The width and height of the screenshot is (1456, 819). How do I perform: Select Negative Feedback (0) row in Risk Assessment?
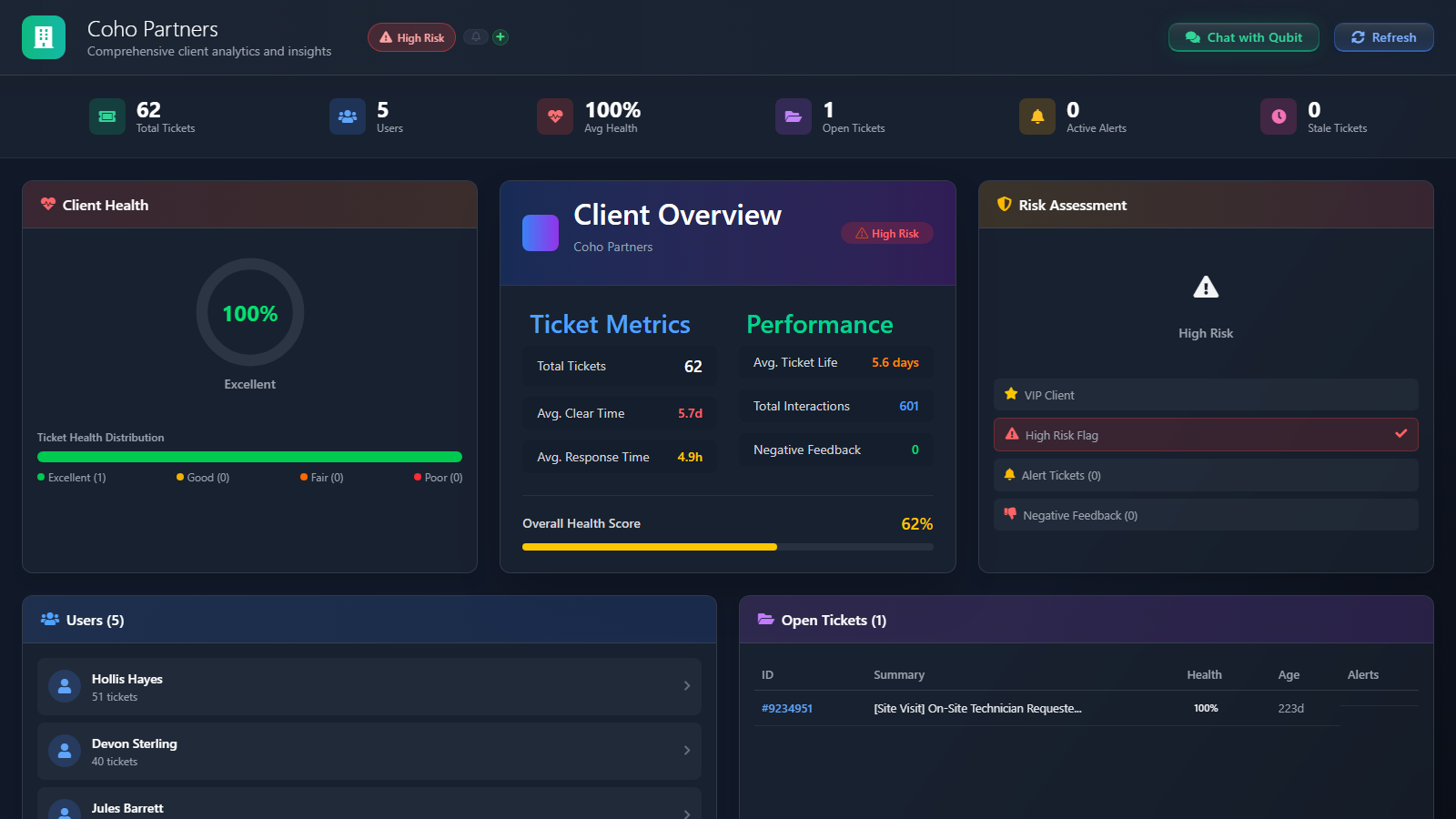pos(1206,515)
